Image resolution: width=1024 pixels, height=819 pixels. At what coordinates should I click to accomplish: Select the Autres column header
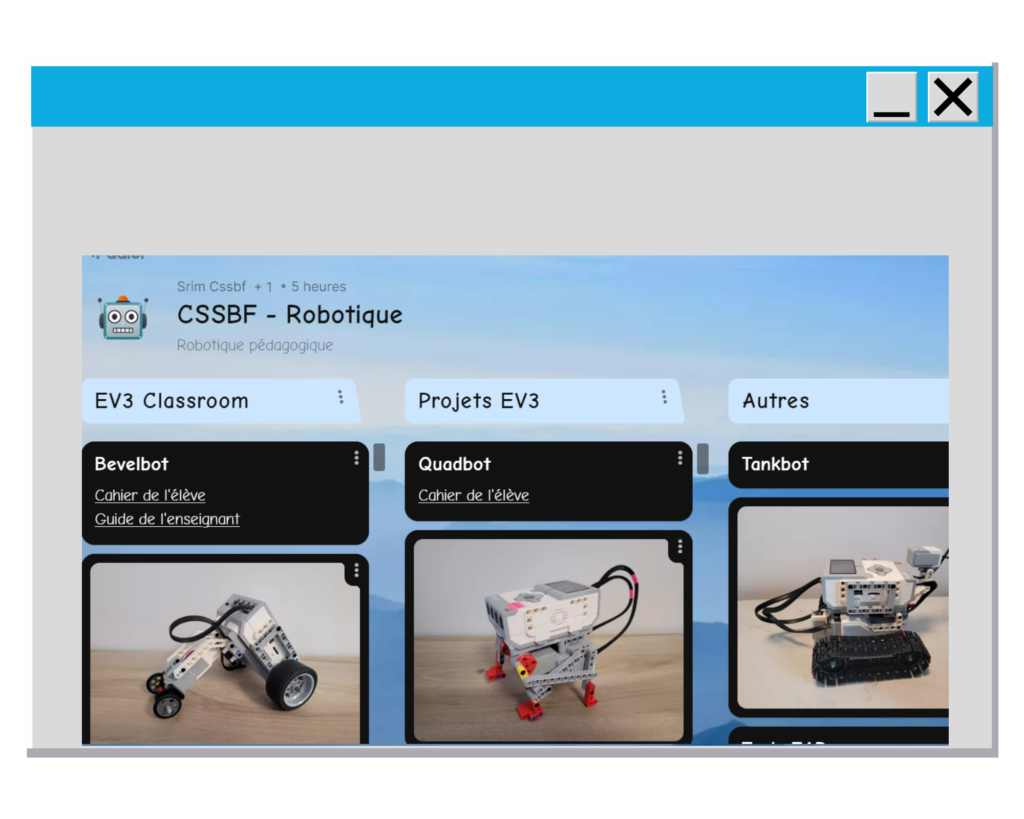point(839,400)
